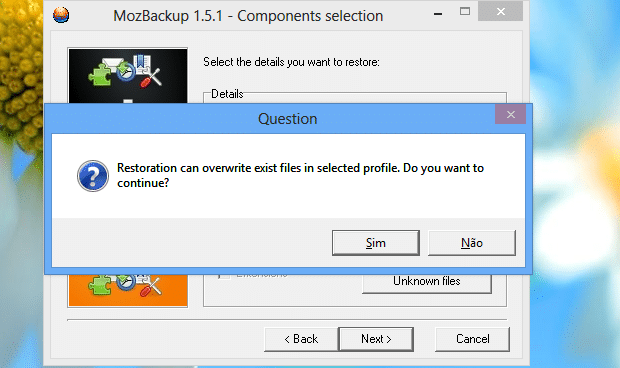The height and width of the screenshot is (368, 620).
Task: Open the Unknown files list
Action: pos(427,283)
